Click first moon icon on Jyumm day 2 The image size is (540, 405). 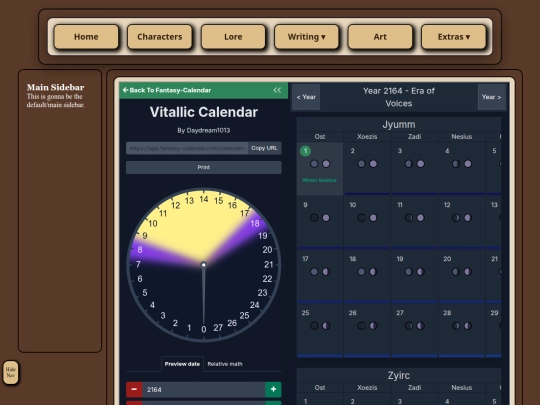[x=361, y=164]
